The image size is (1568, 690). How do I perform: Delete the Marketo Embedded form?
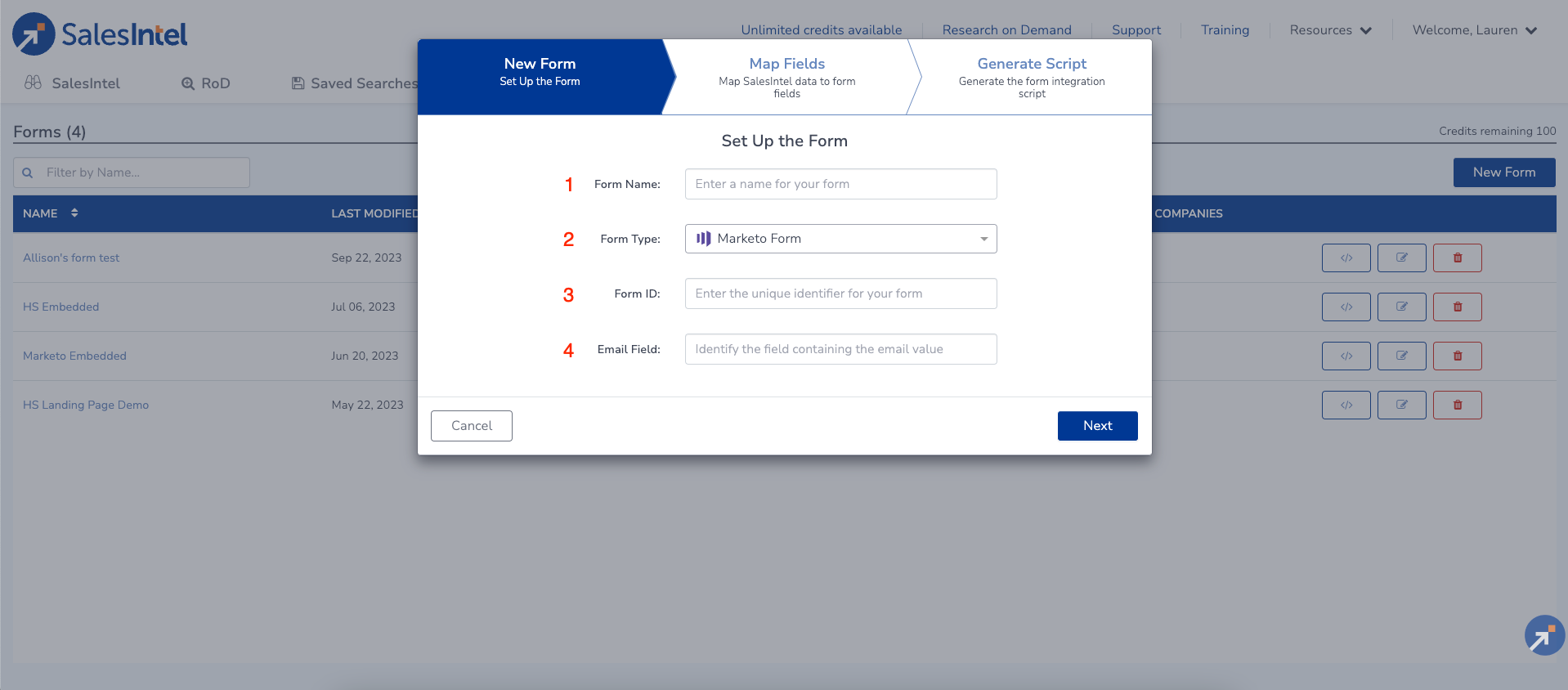point(1457,356)
